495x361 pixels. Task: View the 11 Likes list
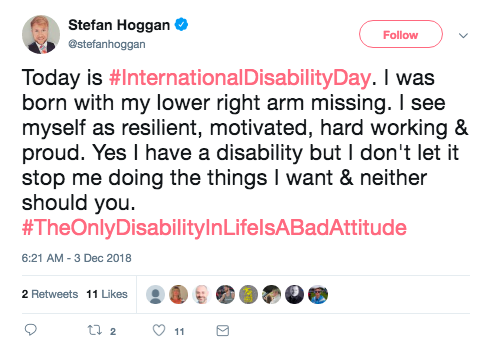click(x=107, y=294)
